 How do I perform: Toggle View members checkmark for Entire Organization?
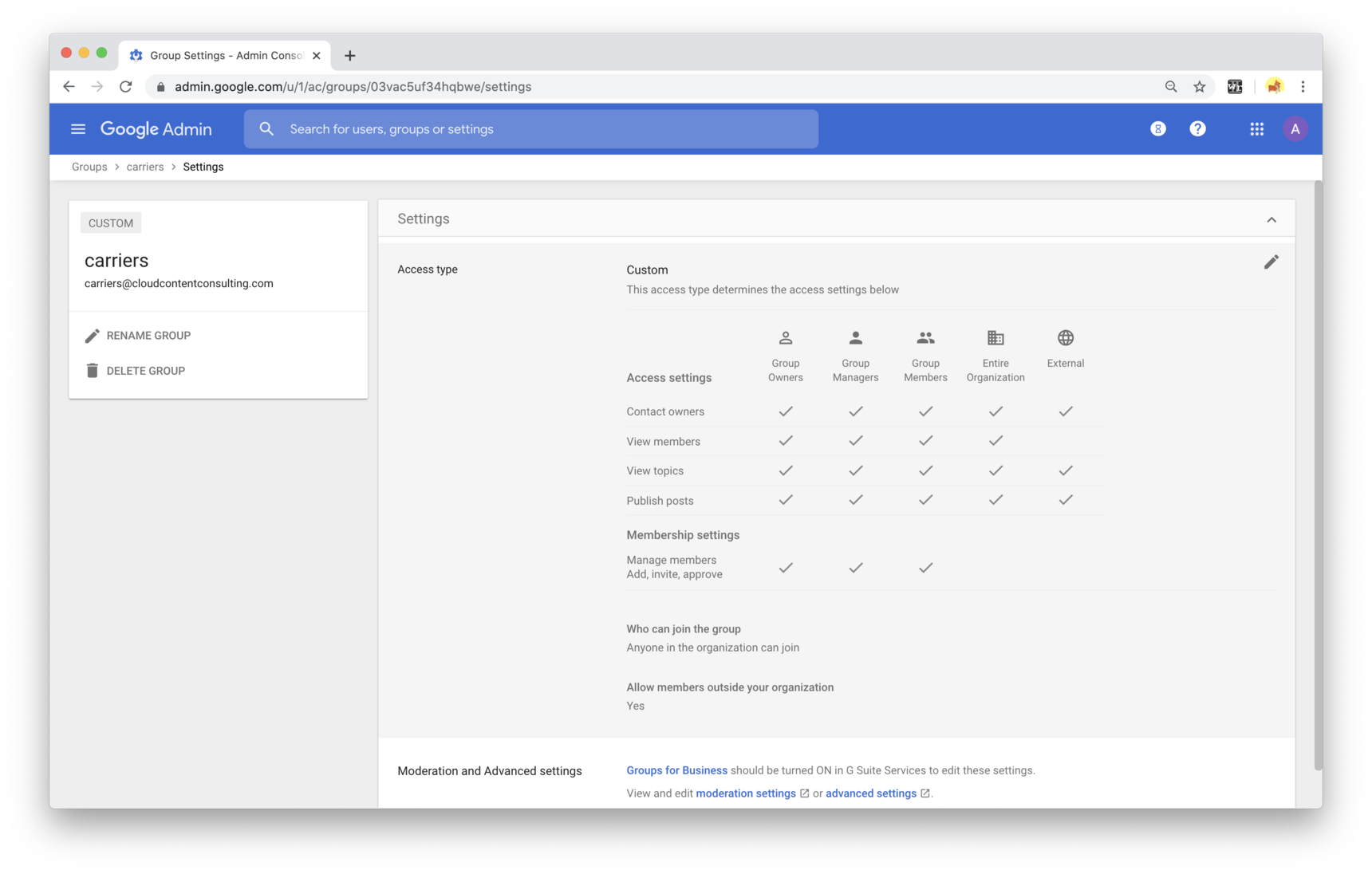click(995, 441)
